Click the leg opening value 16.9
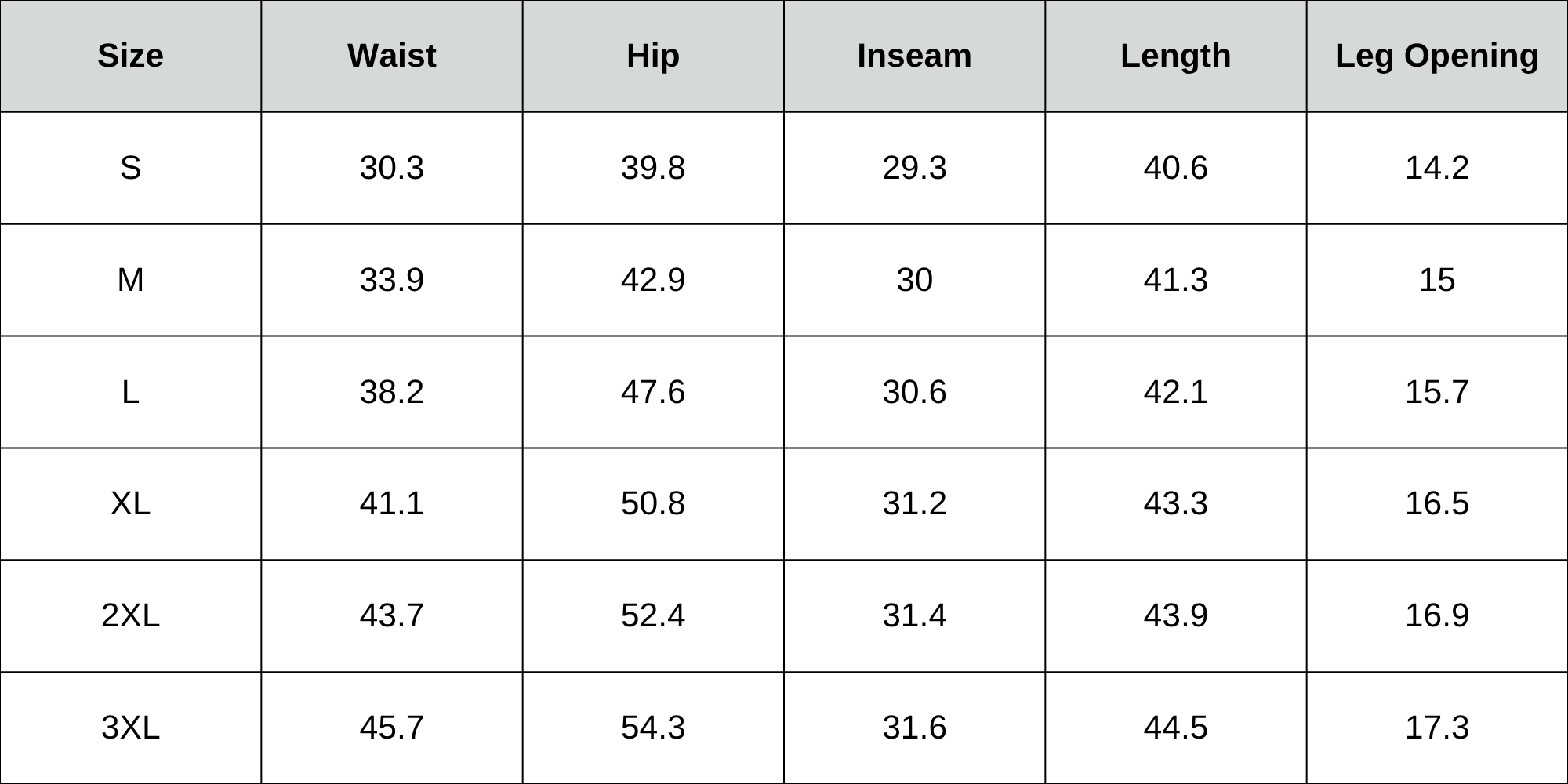The image size is (1568, 784). point(1436,615)
